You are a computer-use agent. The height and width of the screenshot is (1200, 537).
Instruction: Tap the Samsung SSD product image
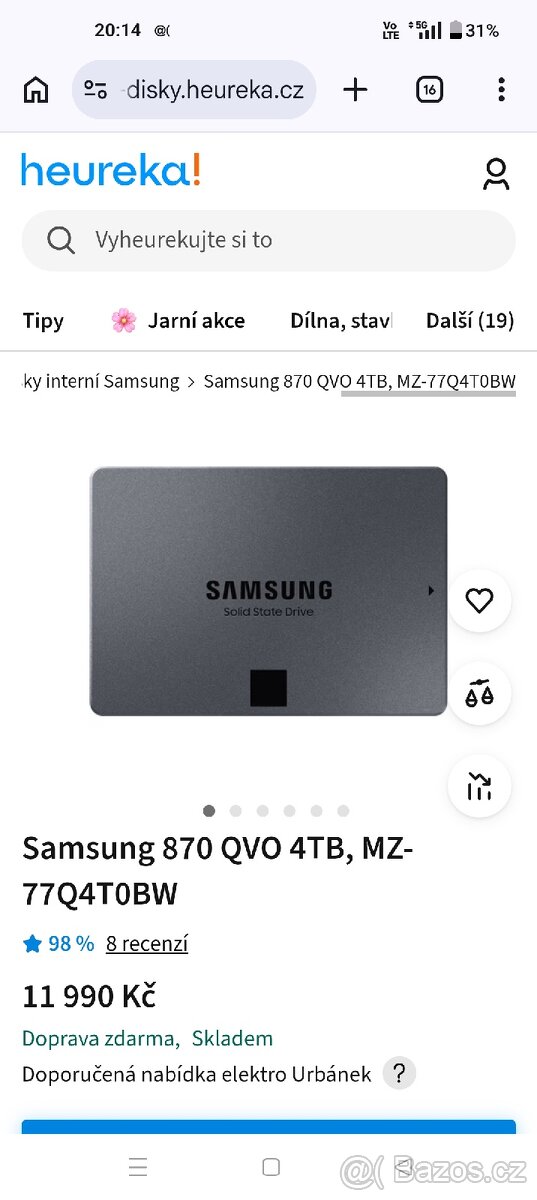tap(268, 591)
